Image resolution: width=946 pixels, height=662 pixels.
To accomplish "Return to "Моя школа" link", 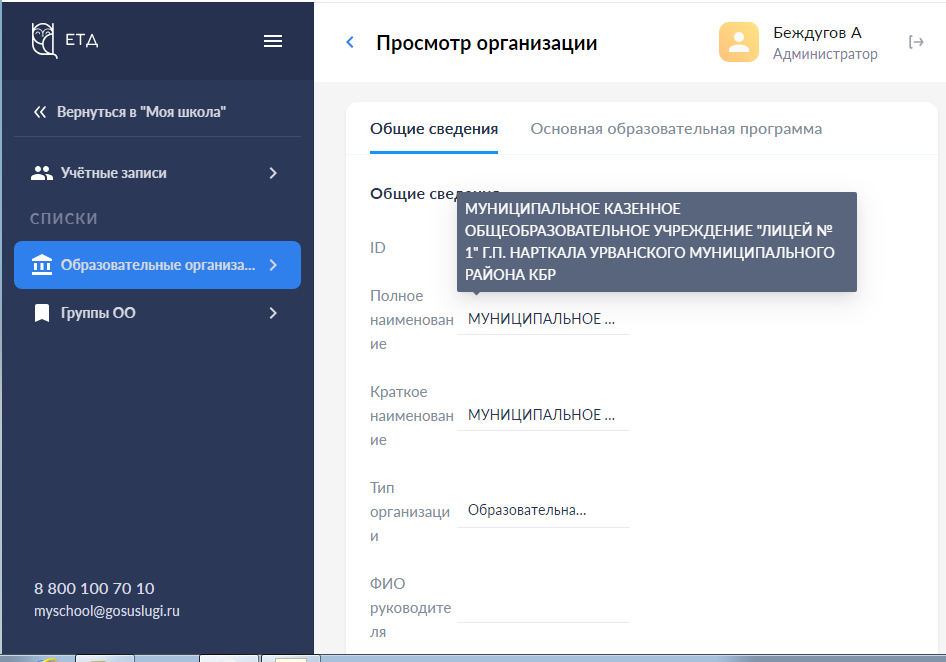I will 141,112.
